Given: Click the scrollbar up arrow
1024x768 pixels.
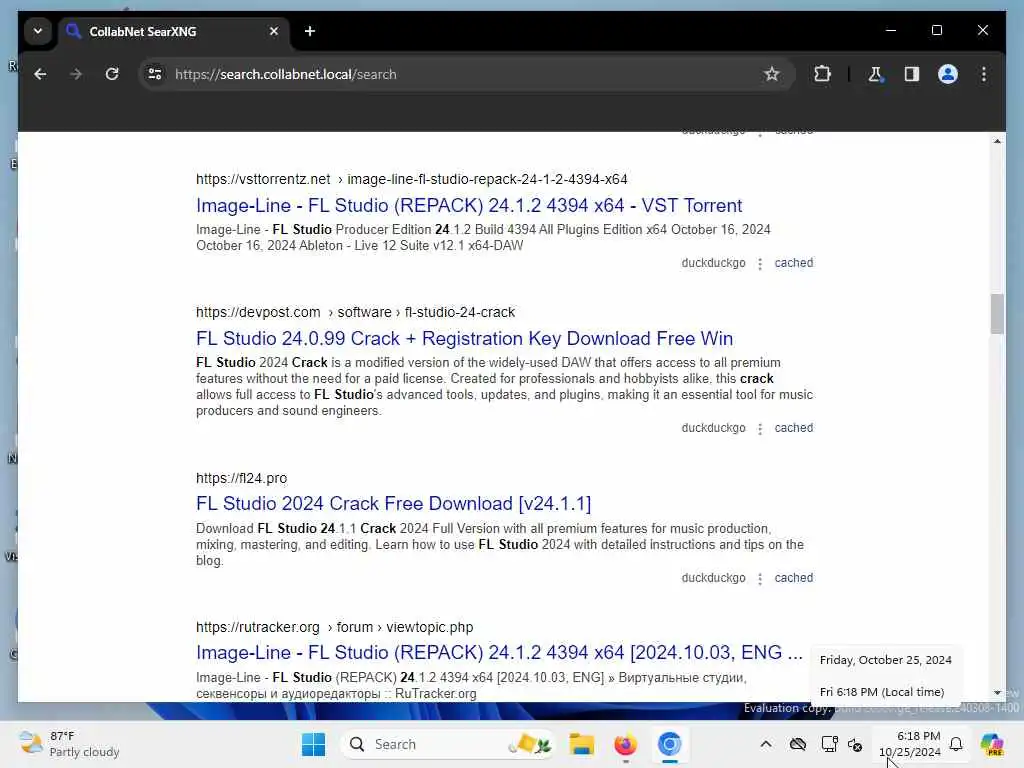Looking at the screenshot, I should [997, 141].
